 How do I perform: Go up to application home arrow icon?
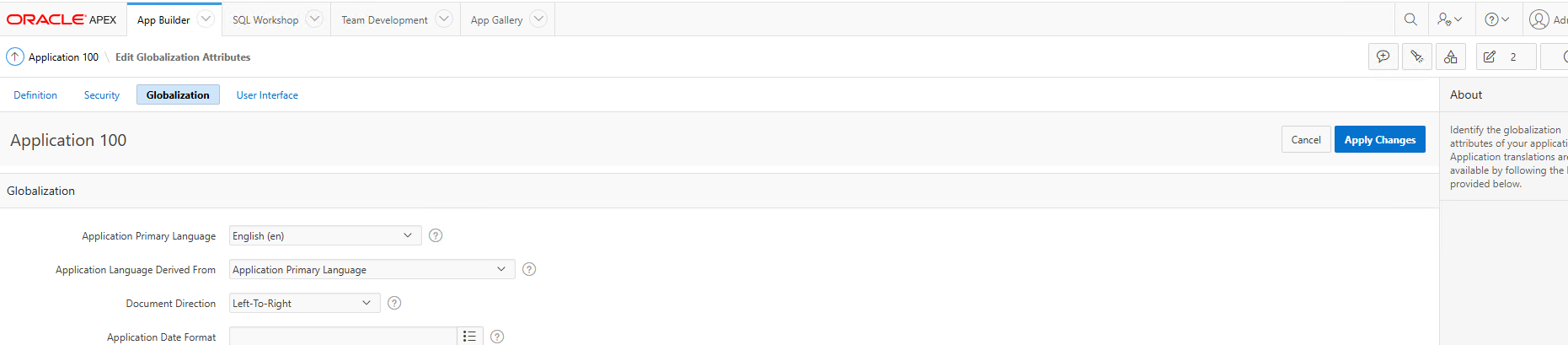[x=15, y=57]
